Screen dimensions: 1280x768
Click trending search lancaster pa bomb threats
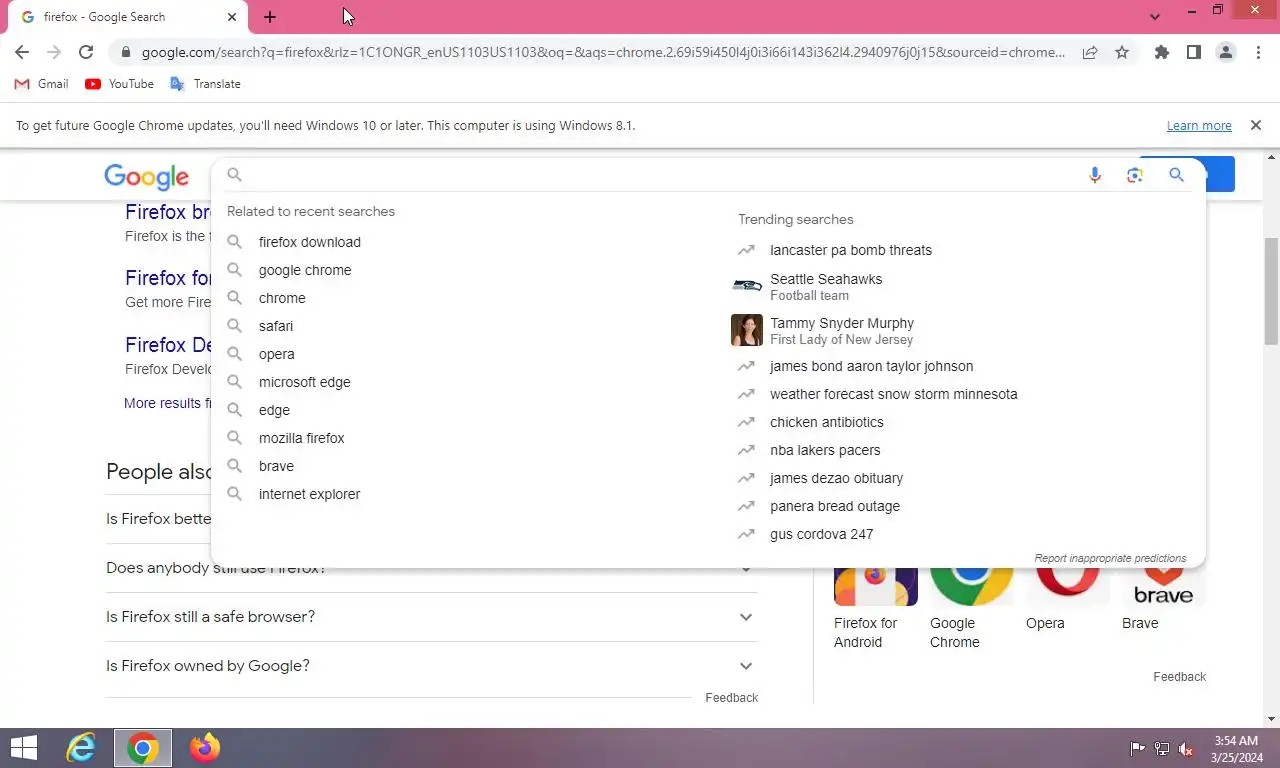851,250
